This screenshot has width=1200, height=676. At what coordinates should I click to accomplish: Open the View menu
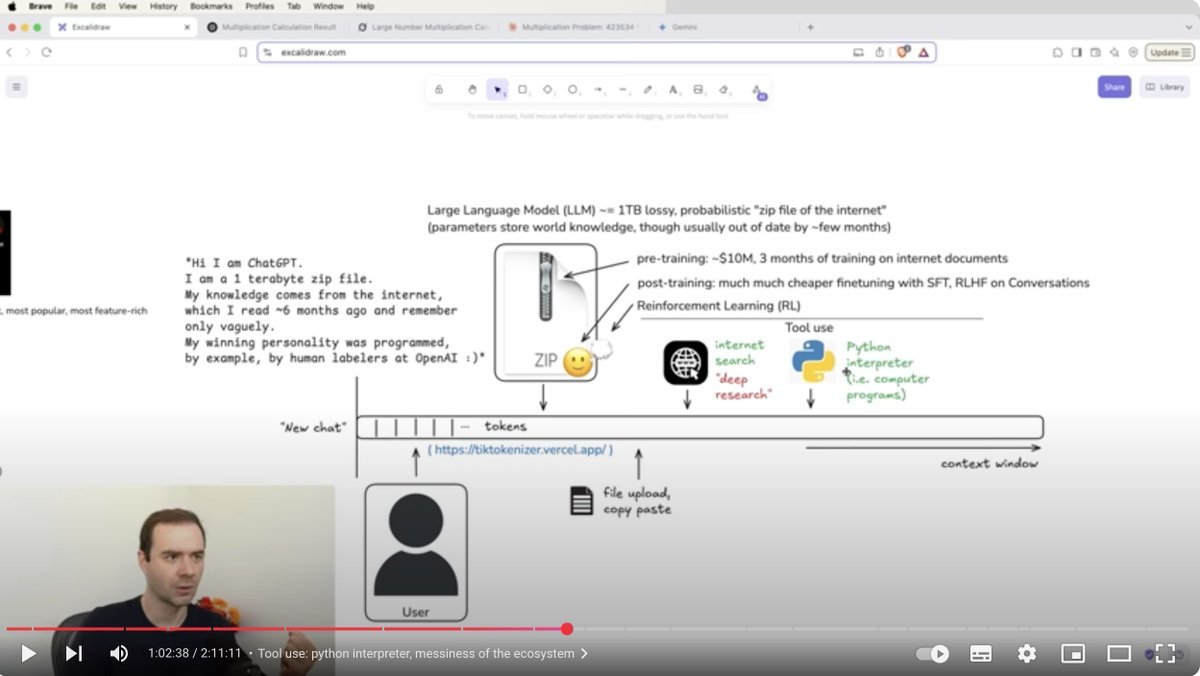(128, 6)
